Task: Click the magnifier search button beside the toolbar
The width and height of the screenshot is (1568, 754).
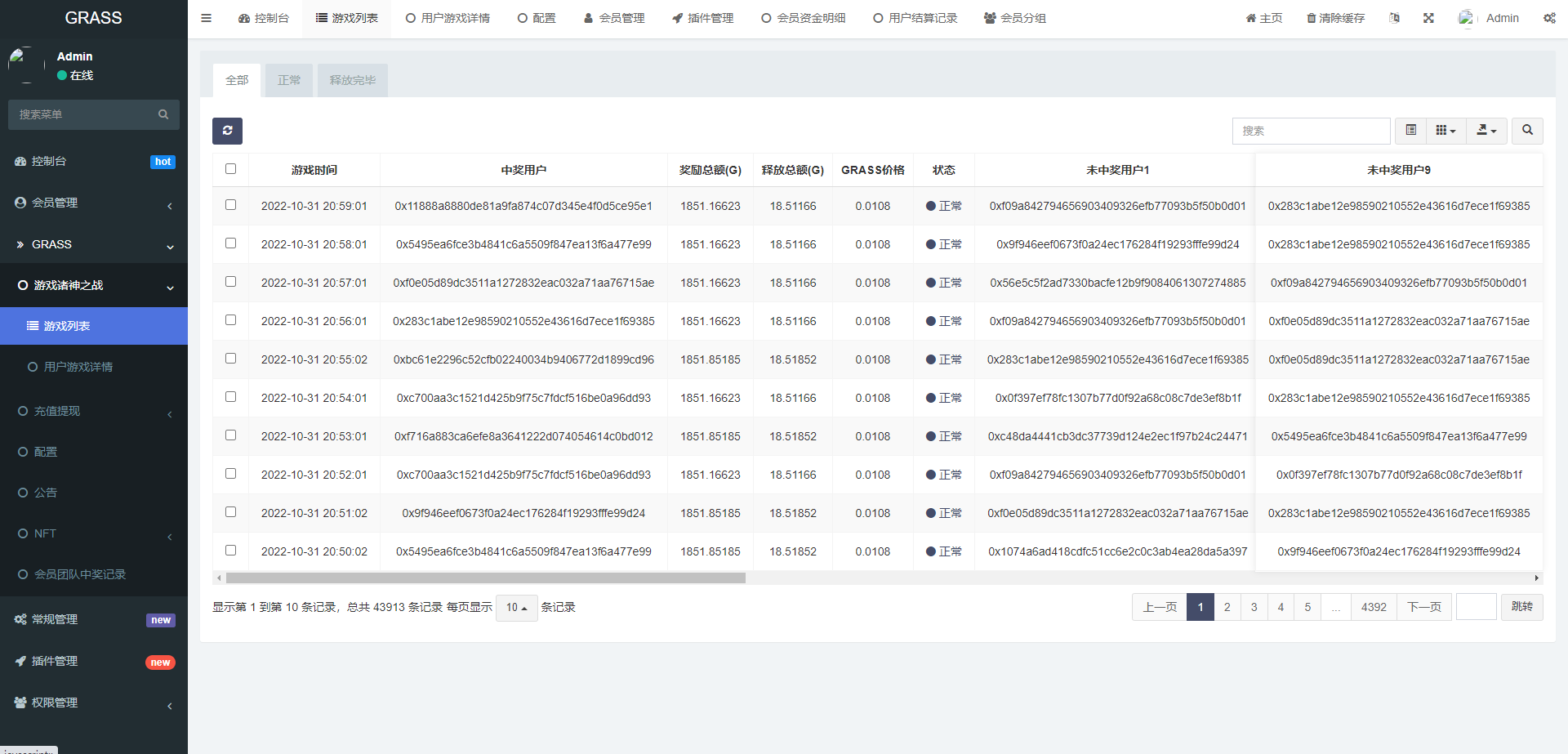Action: (x=1527, y=131)
